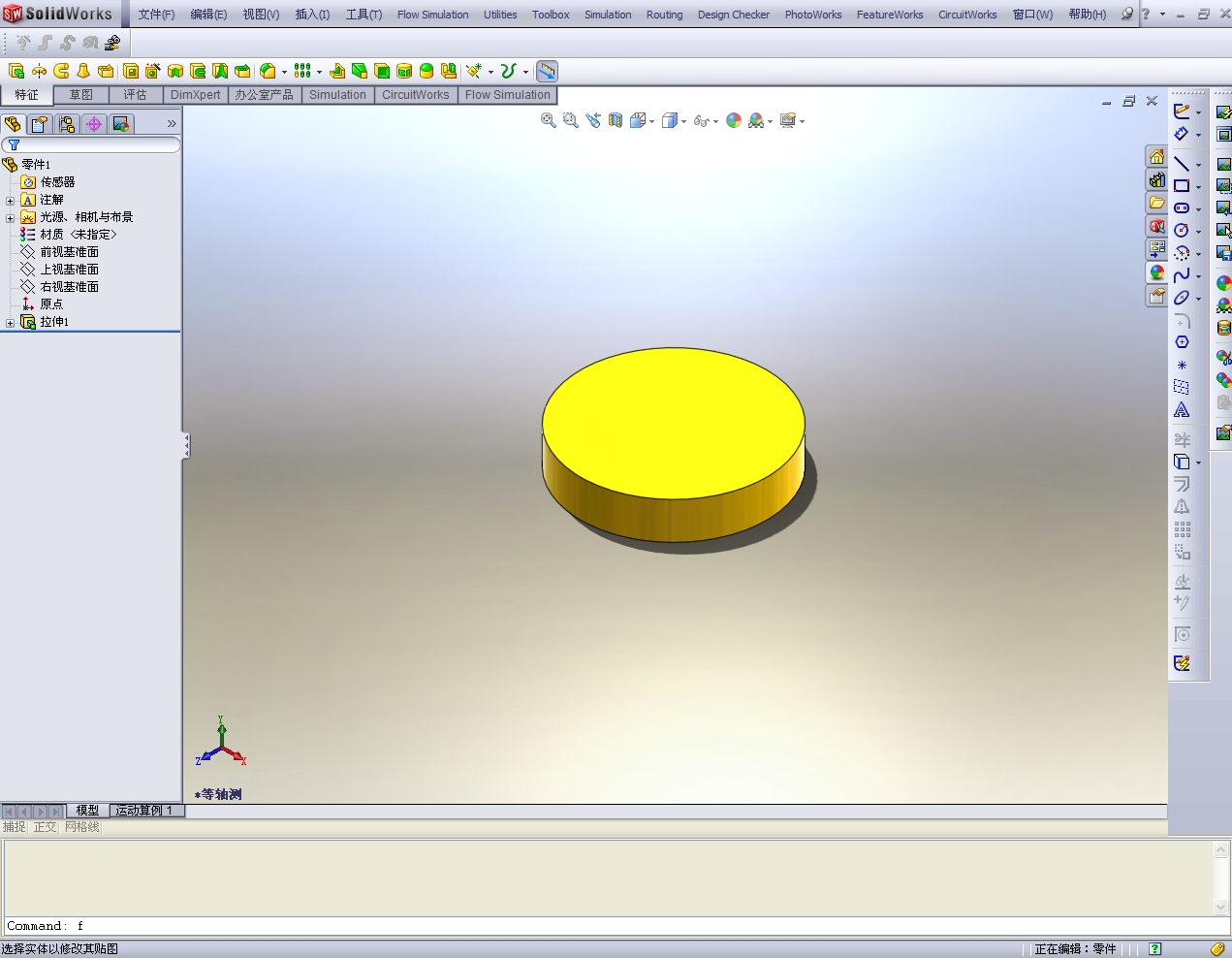This screenshot has width=1232, height=958.
Task: Expand the 注解 annotations tree node
Action: [x=11, y=201]
